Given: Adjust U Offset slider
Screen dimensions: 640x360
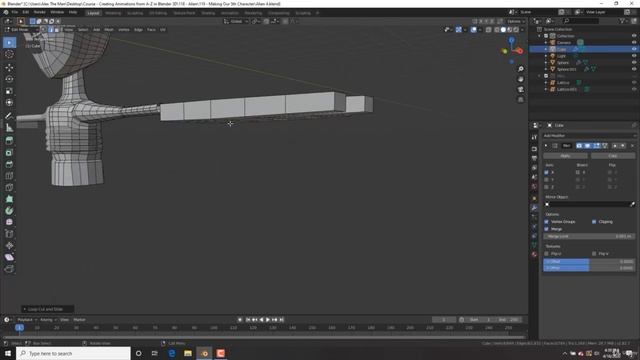Looking at the screenshot, I should (589, 261).
